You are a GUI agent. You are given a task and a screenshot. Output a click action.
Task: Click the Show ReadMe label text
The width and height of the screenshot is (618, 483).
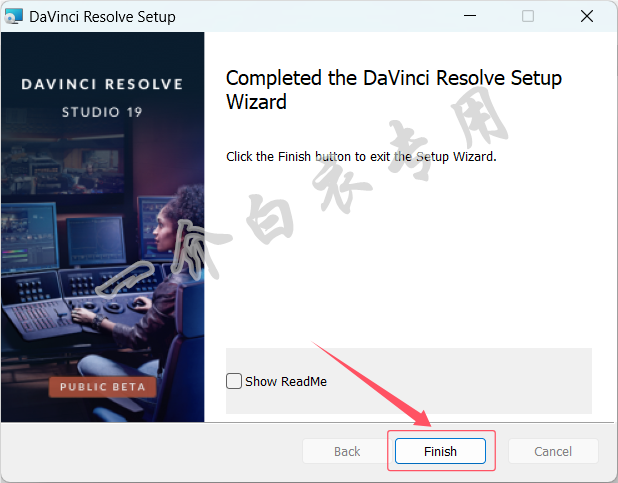[x=286, y=382]
